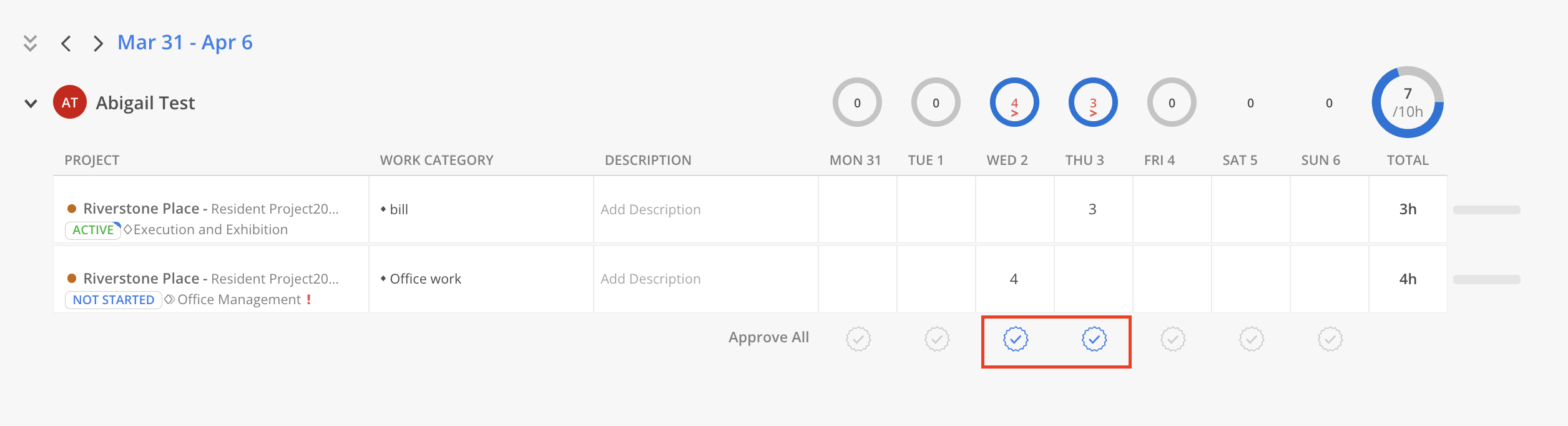1568x426 pixels.
Task: Approve Wednesday 2 time entries
Action: pyautogui.click(x=1016, y=339)
